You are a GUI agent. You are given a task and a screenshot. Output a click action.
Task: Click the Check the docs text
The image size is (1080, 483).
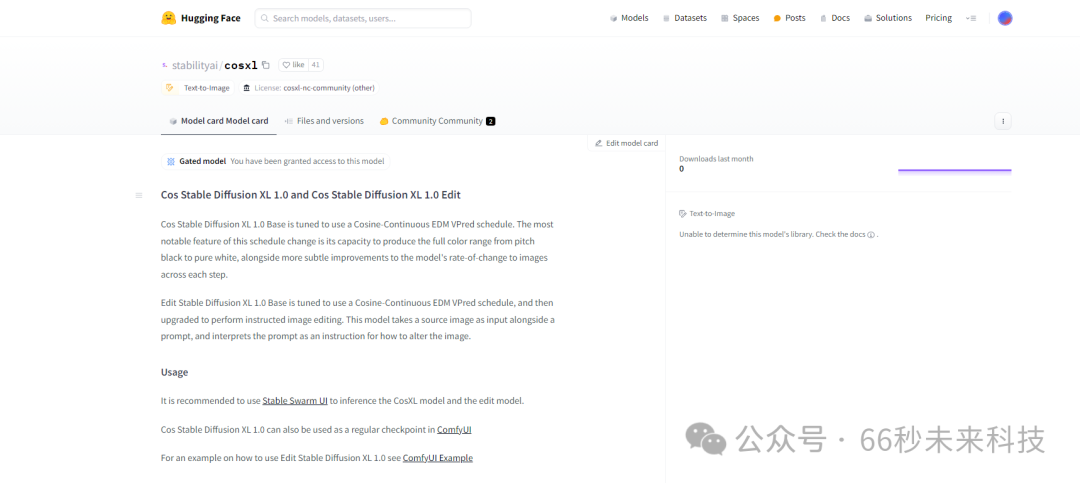tap(842, 234)
